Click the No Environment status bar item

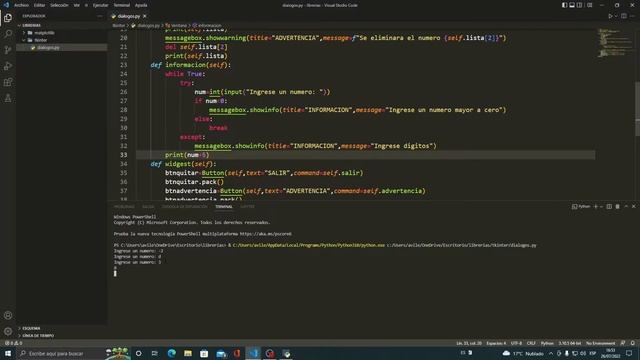point(600,343)
